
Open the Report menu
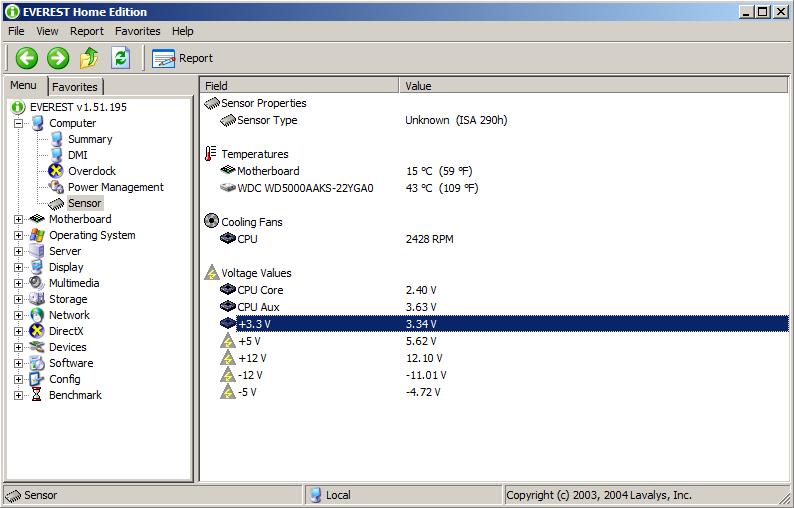tap(87, 31)
